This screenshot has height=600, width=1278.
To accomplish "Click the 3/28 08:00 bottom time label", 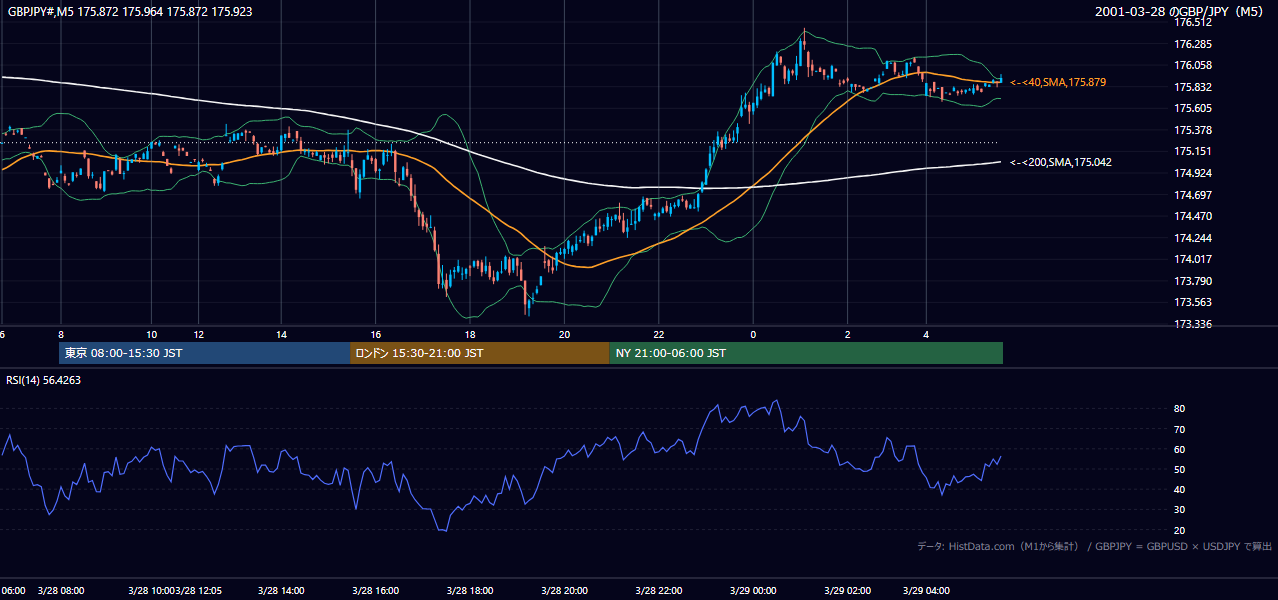I will (x=61, y=590).
